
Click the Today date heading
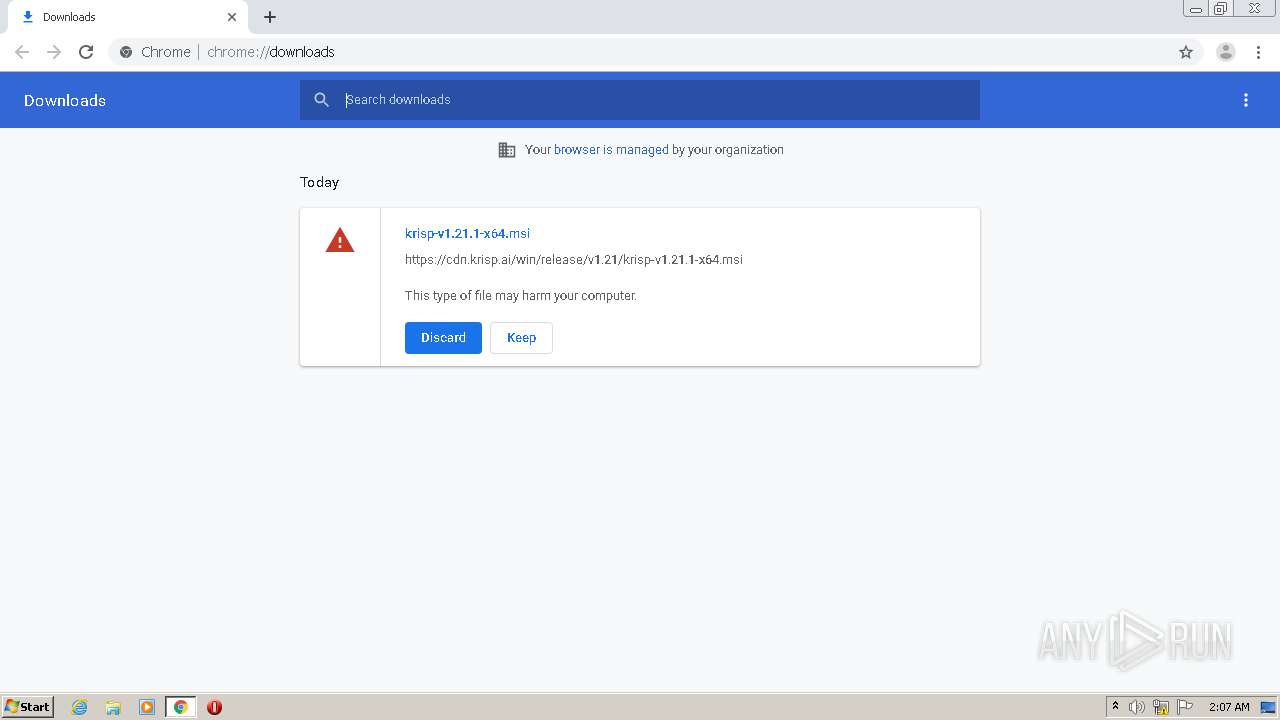[x=319, y=182]
